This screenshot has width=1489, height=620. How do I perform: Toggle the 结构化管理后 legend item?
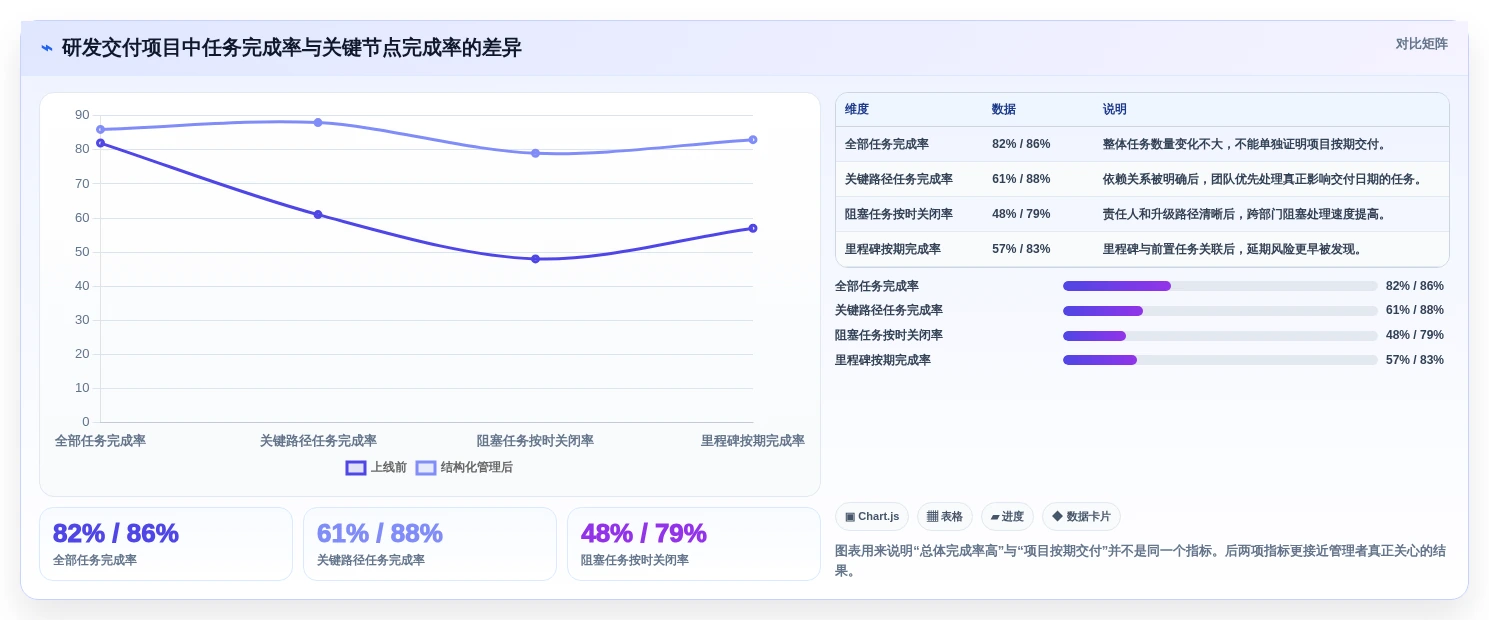point(464,467)
